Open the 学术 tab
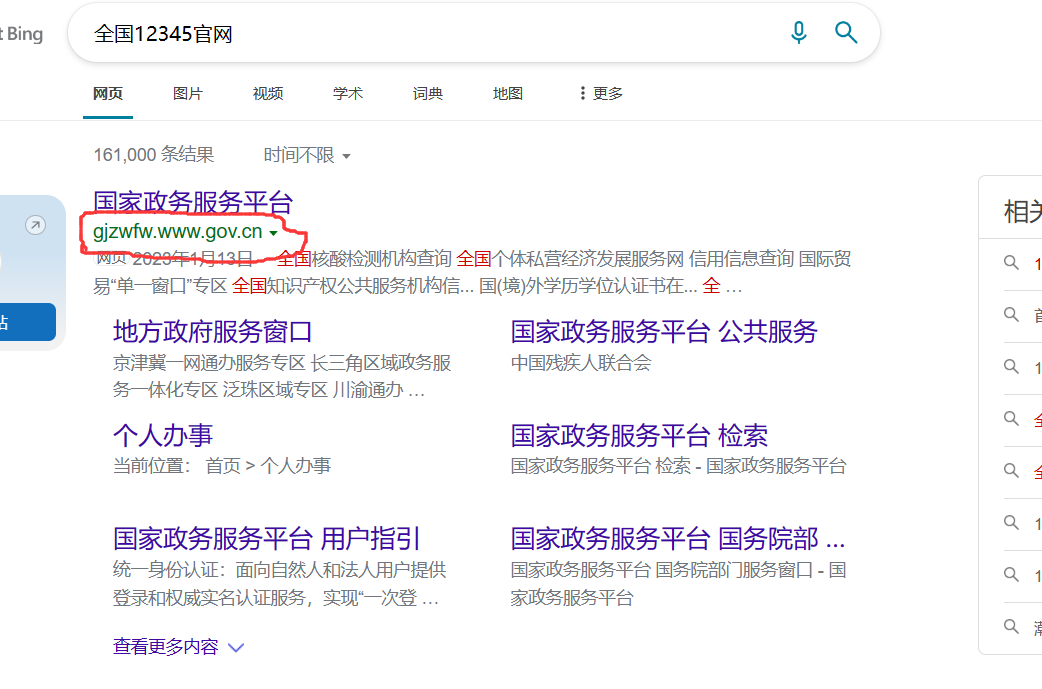The image size is (1042, 689). pos(348,94)
